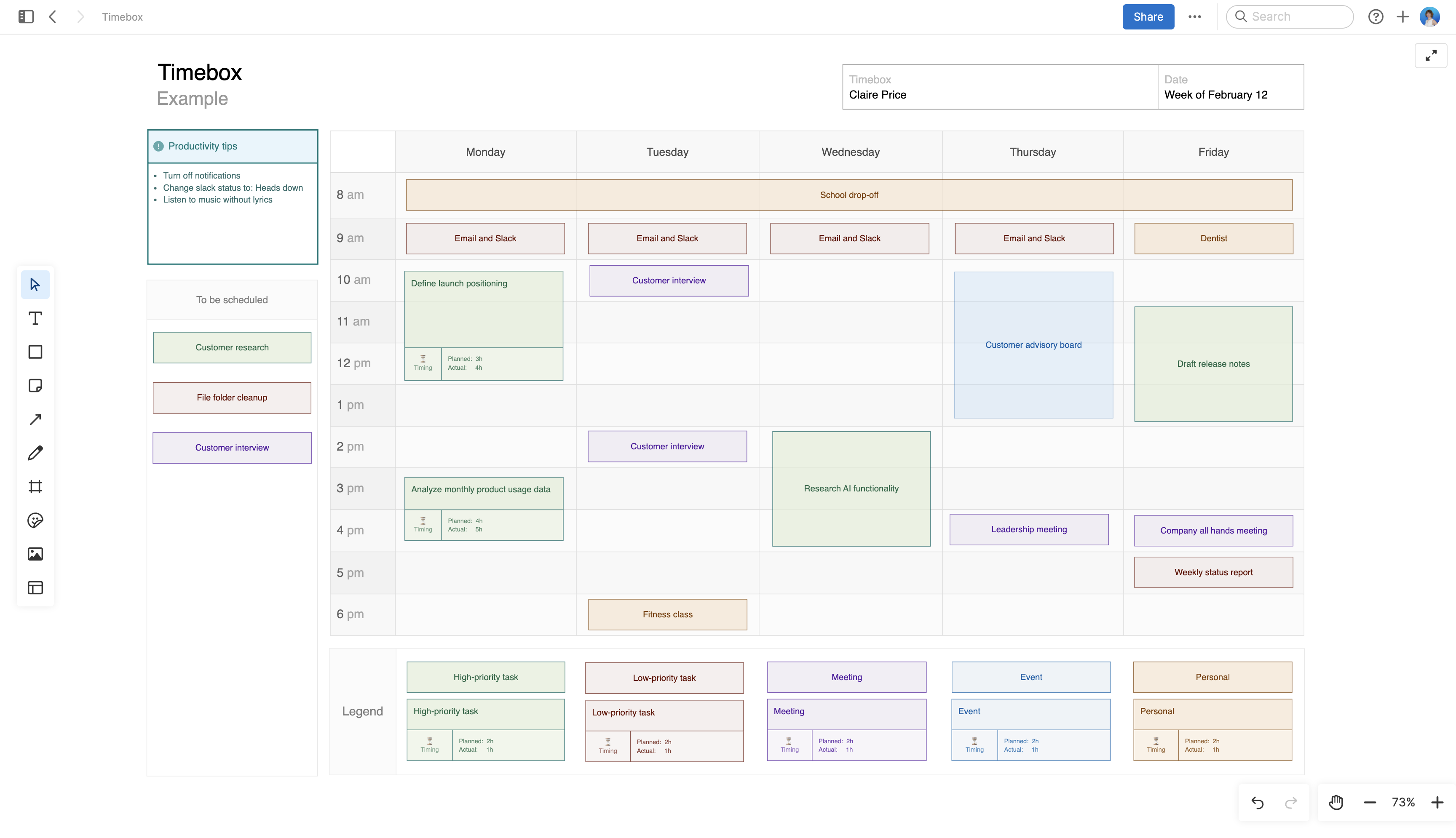Viewport: 1456px width, 838px height.
Task: Open the create new plus menu
Action: point(1402,17)
